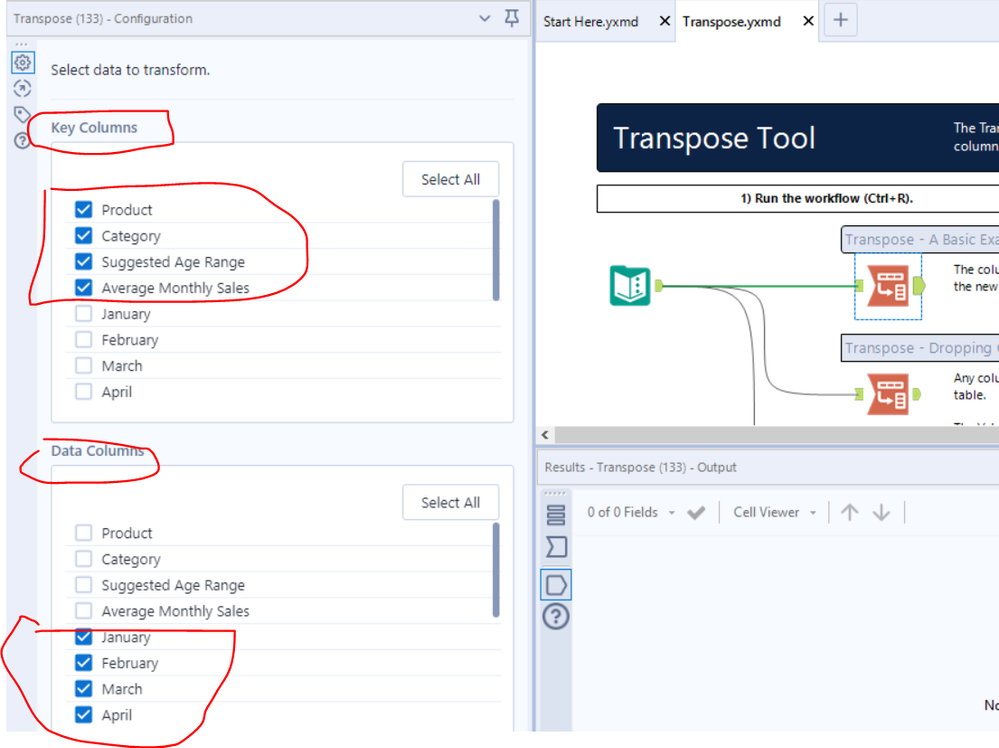Open Results panel help icon

(556, 617)
